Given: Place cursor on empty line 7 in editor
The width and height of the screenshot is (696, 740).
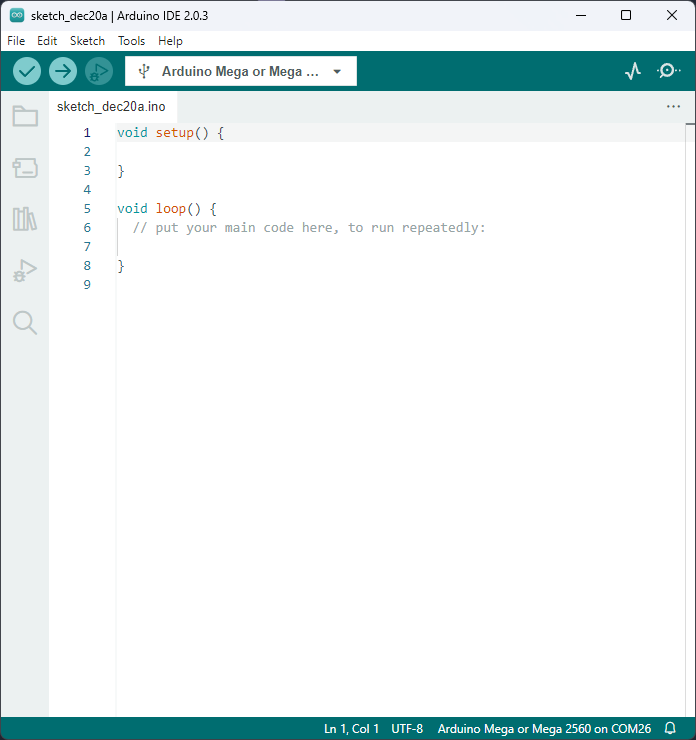Looking at the screenshot, I should [x=300, y=247].
